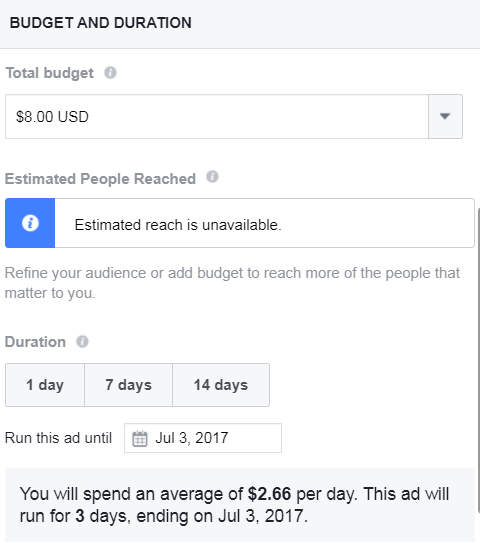Screen dimensions: 480x543
Task: Click the blue info icon in reach notice
Action: coord(30,223)
